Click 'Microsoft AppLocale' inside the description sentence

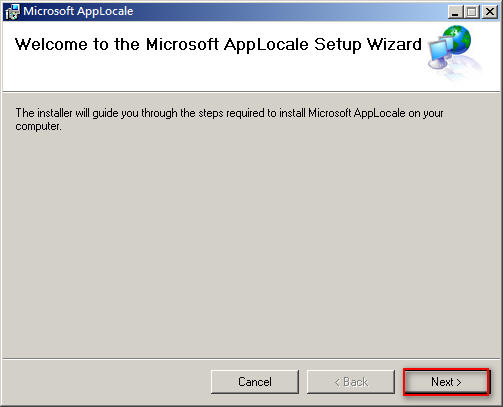point(357,113)
